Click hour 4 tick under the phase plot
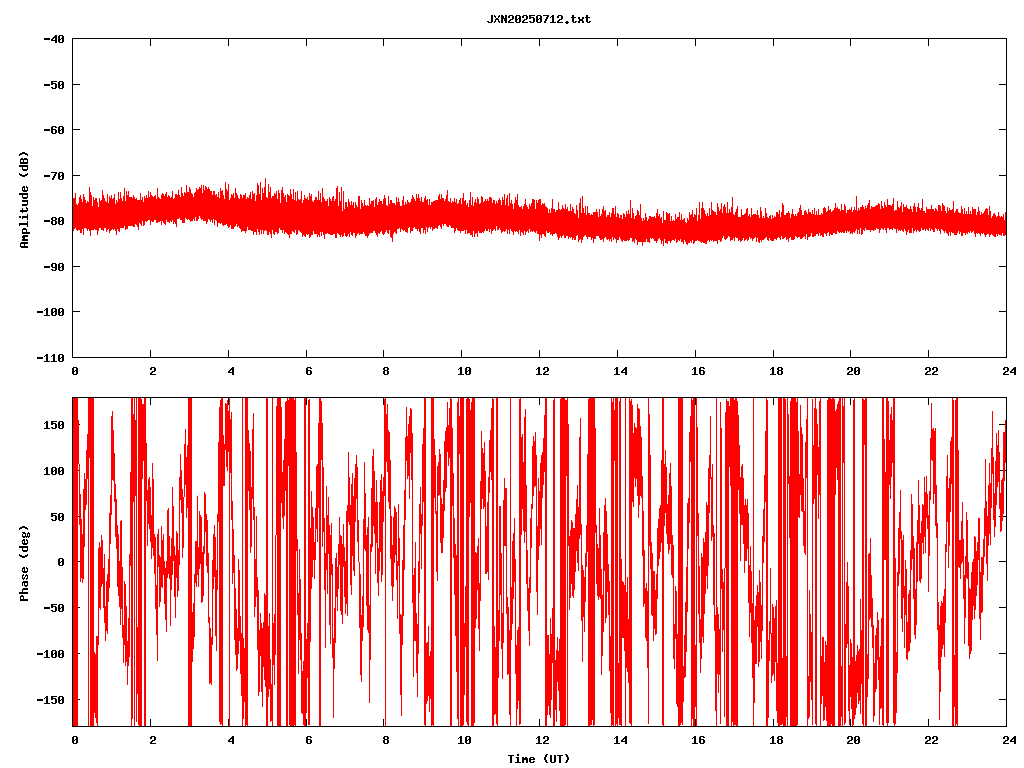This screenshot has height=768, width=1024. 231,741
